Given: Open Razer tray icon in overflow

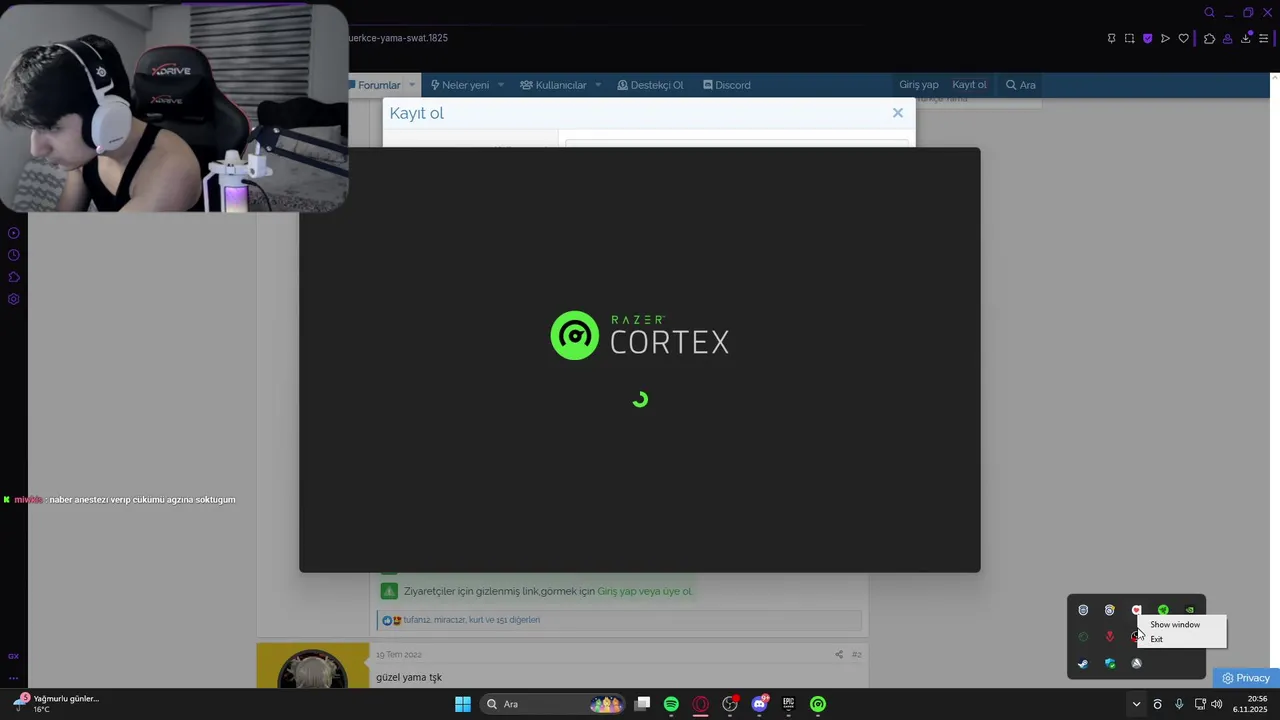Looking at the screenshot, I should [1163, 610].
